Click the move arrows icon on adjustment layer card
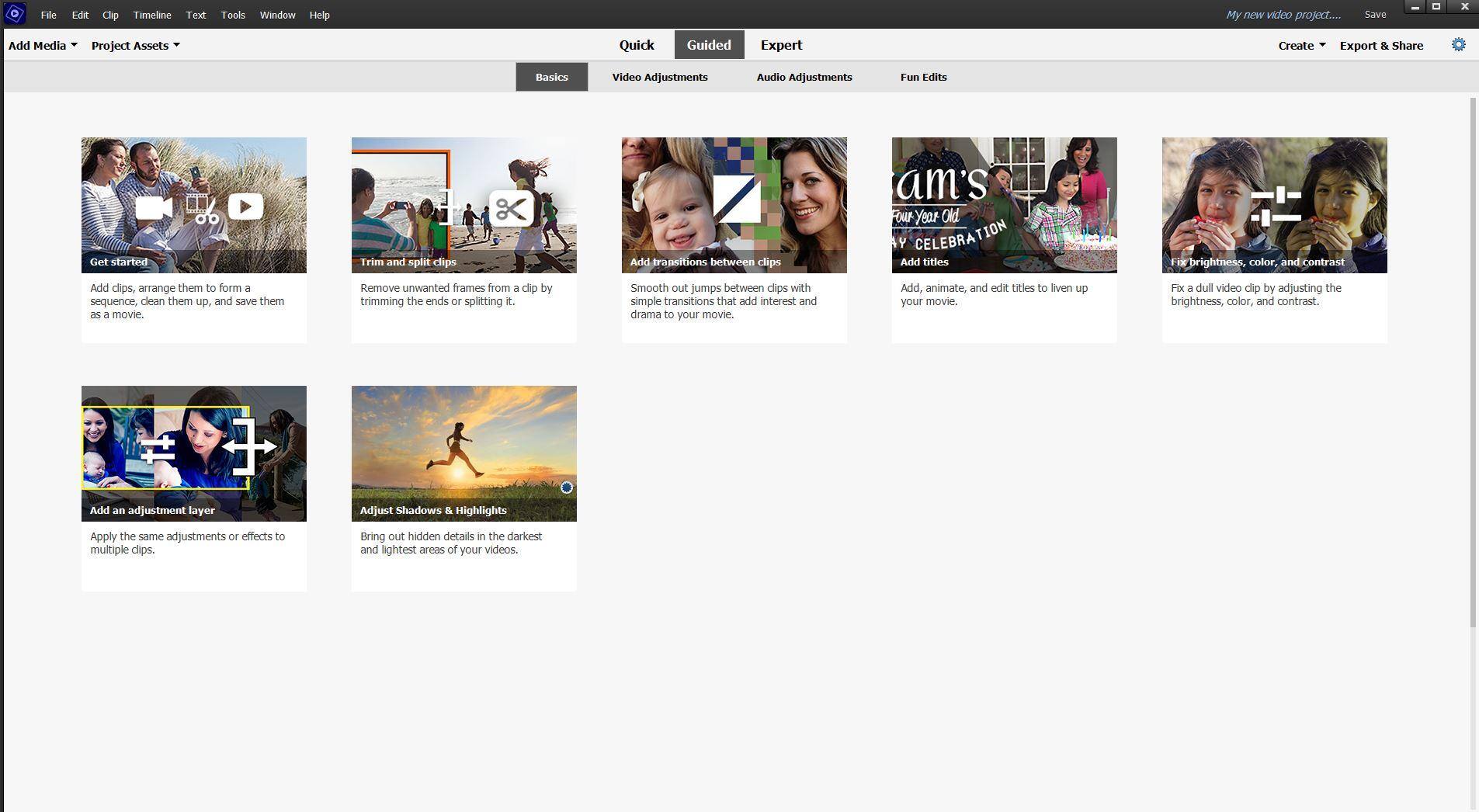 click(248, 446)
